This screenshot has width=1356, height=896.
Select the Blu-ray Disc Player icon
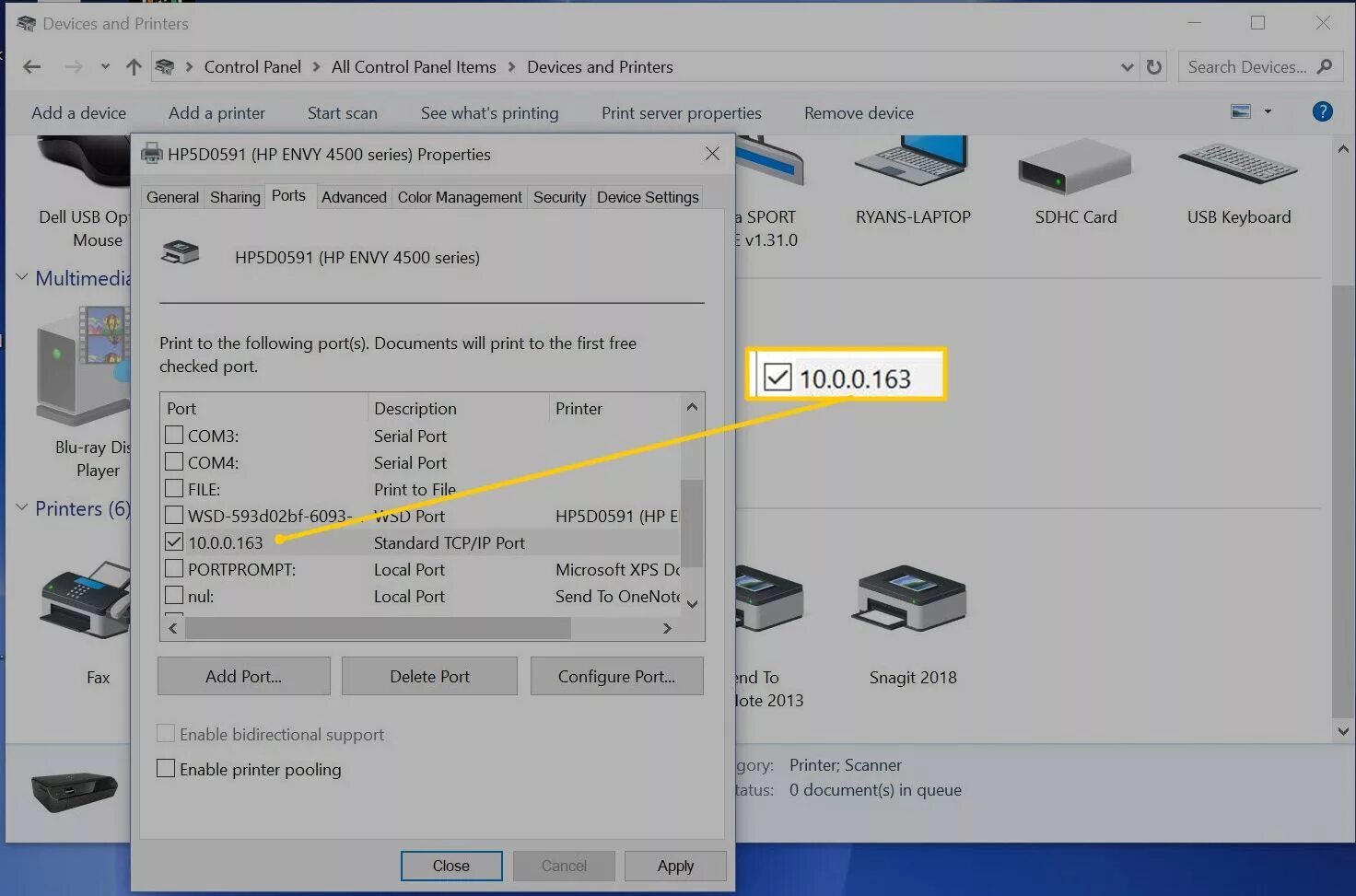click(83, 366)
